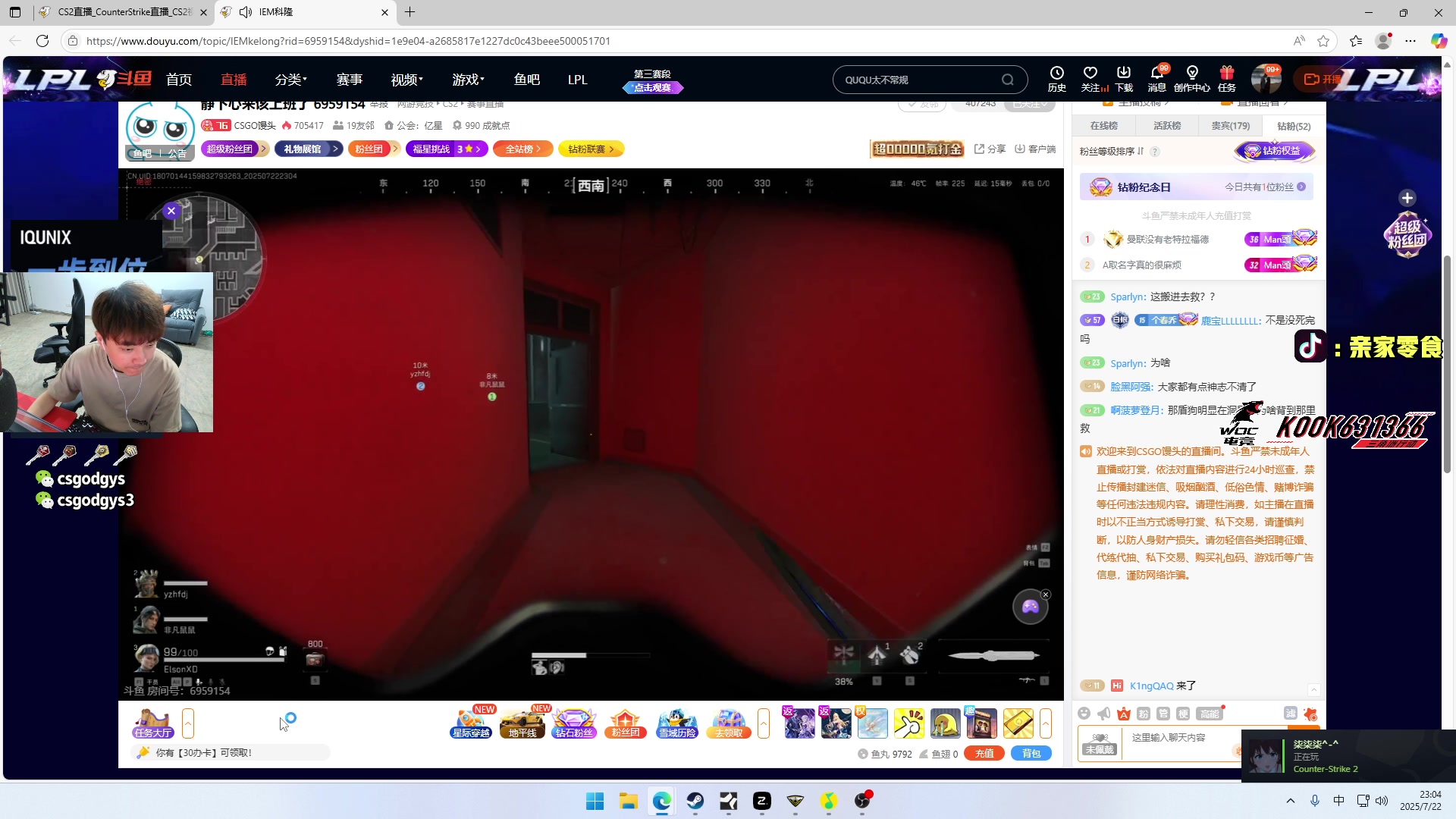The width and height of the screenshot is (1456, 819).
Task: Open the user avatar in Douyu header
Action: [x=1266, y=79]
